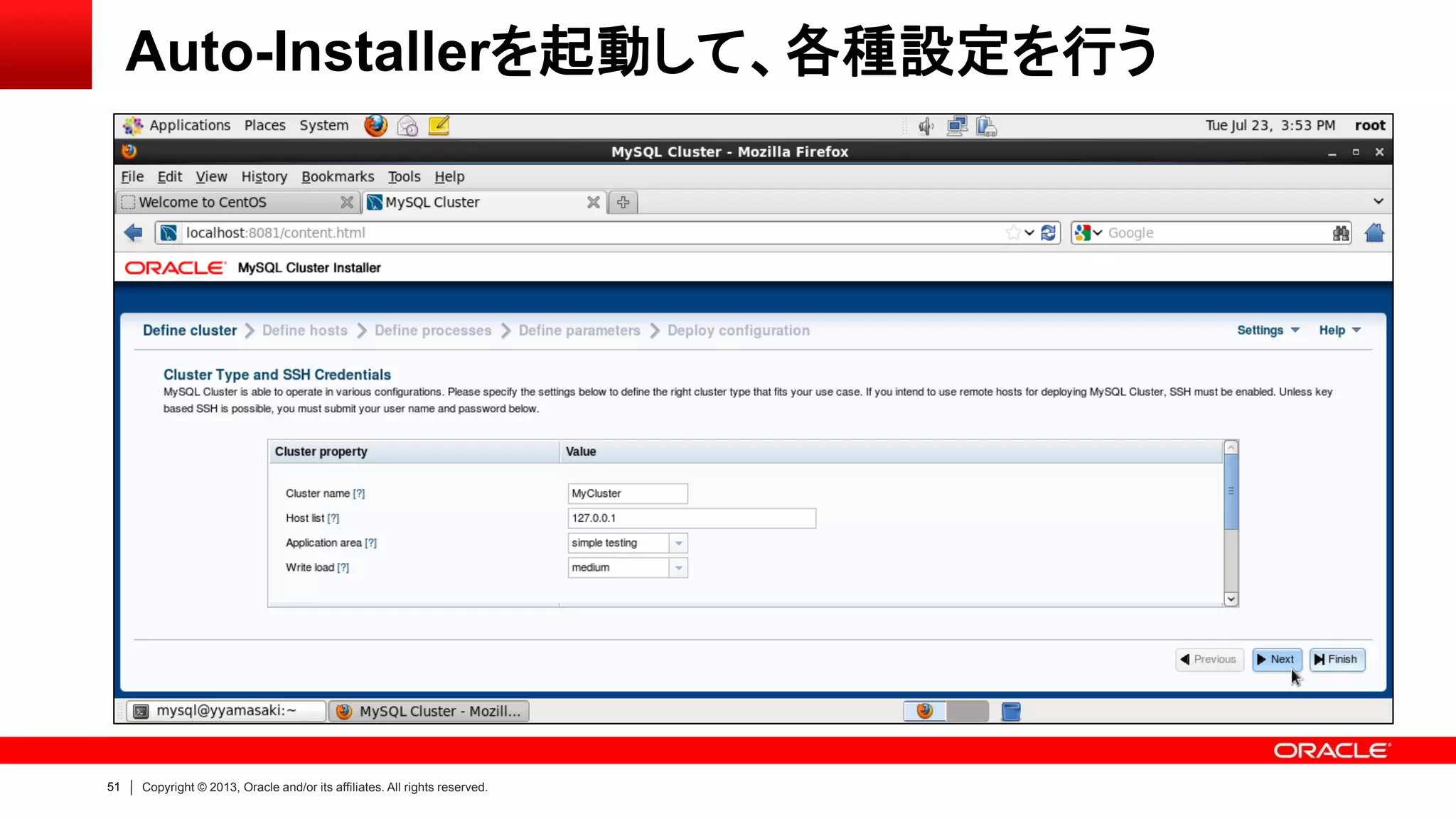Go to the Firefox home page icon
This screenshot has width=1456, height=819.
[1374, 232]
